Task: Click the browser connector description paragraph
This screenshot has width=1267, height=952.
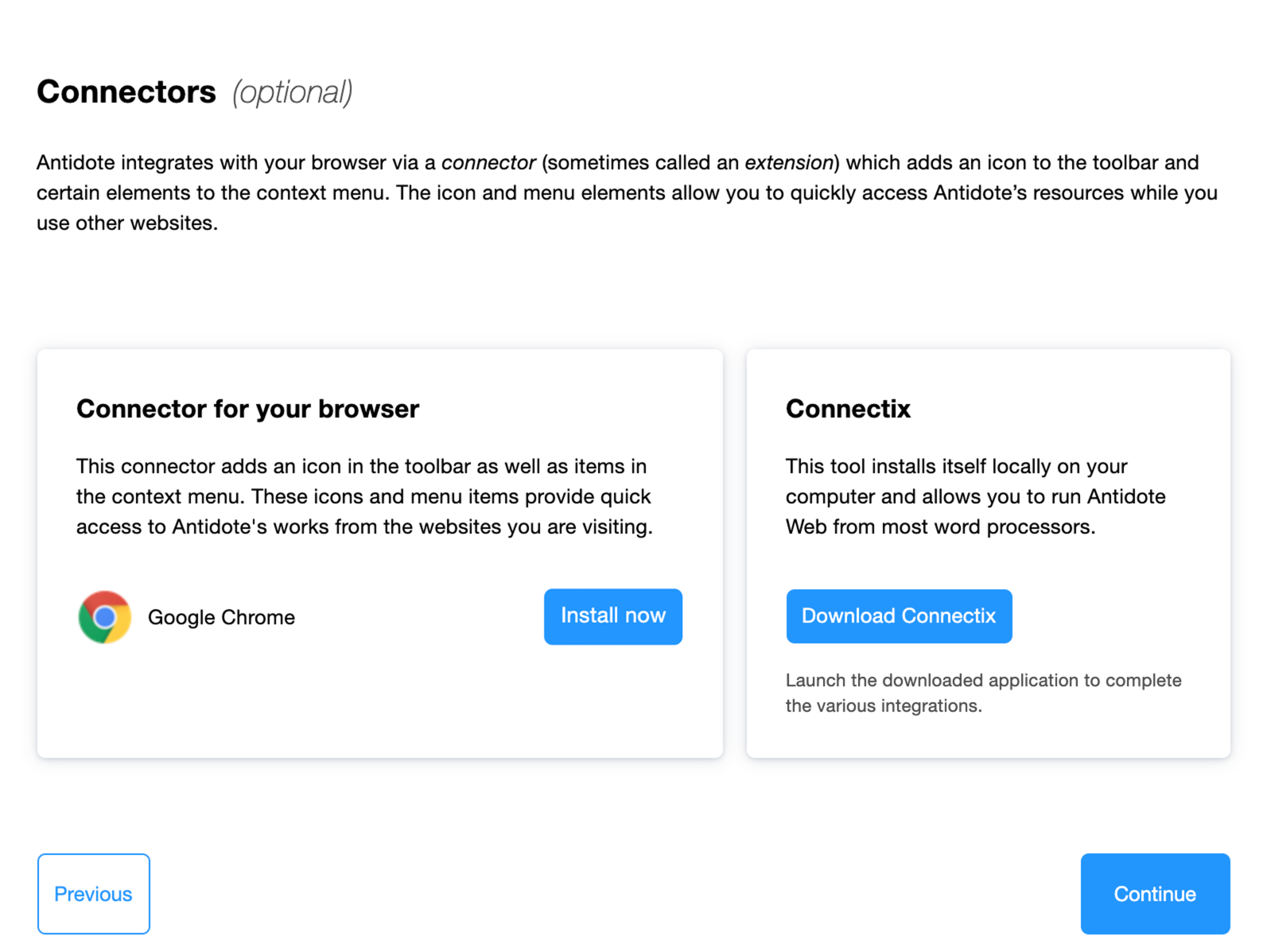Action: 363,496
